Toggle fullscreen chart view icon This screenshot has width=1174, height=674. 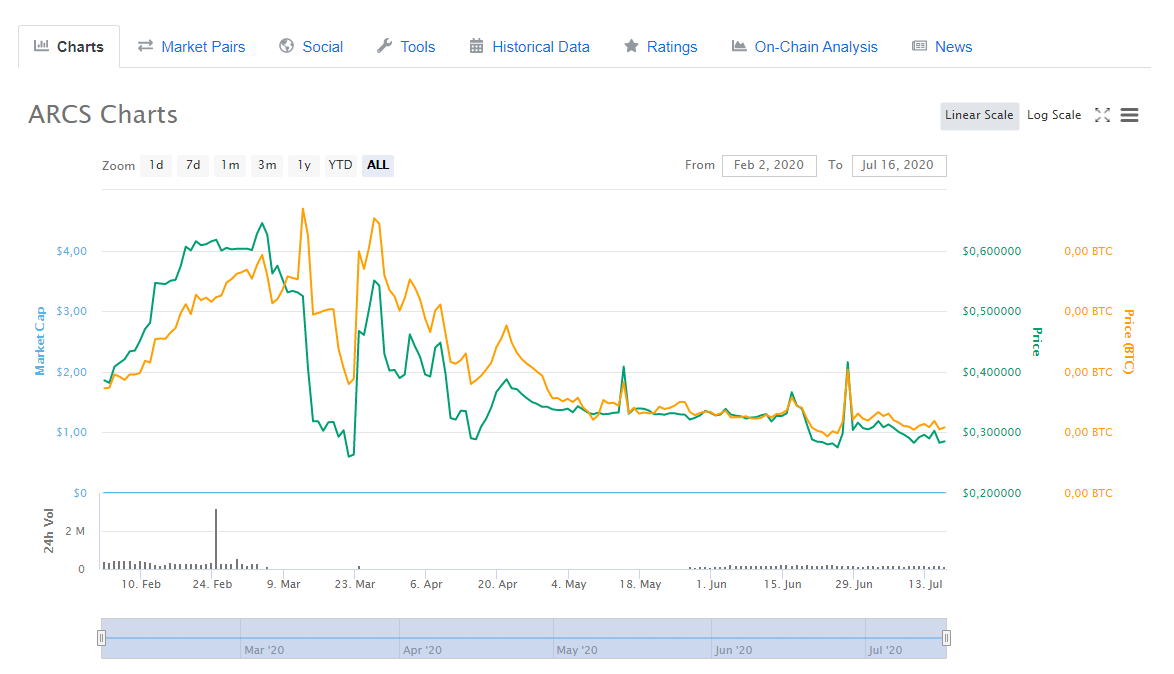(x=1102, y=115)
